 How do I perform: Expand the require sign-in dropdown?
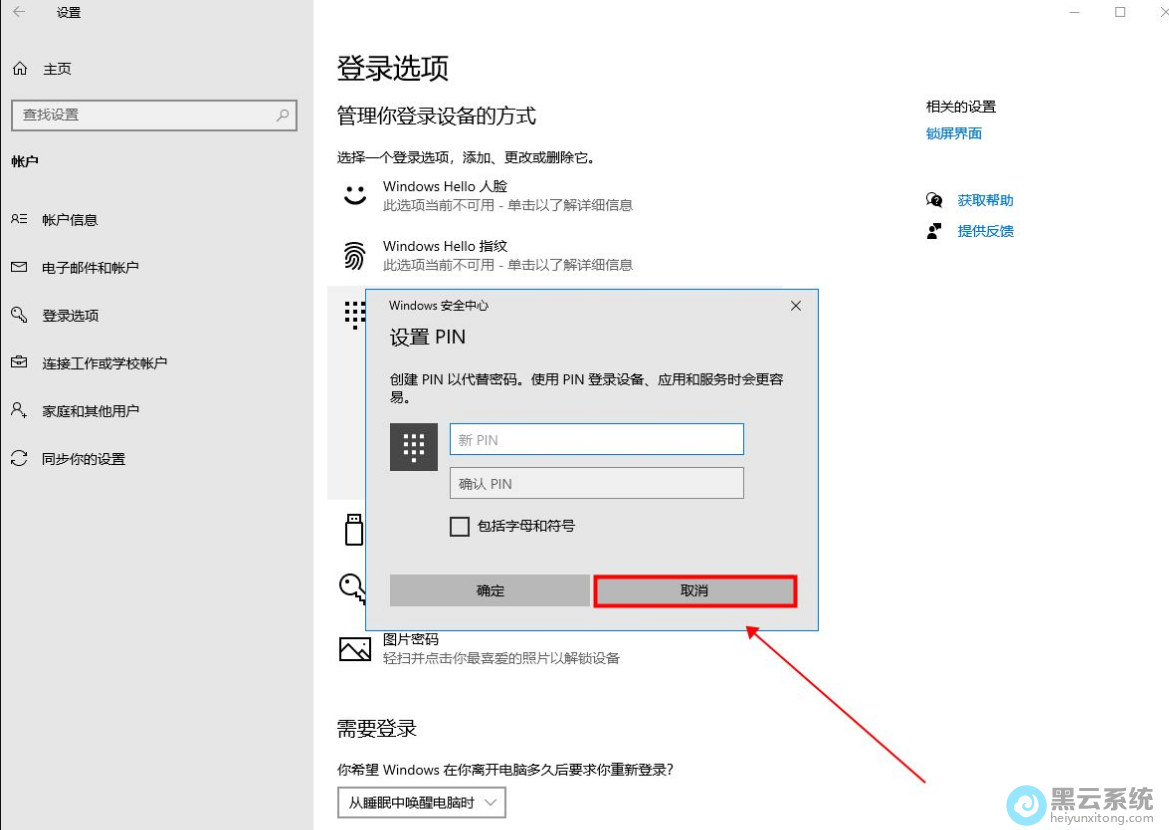421,802
